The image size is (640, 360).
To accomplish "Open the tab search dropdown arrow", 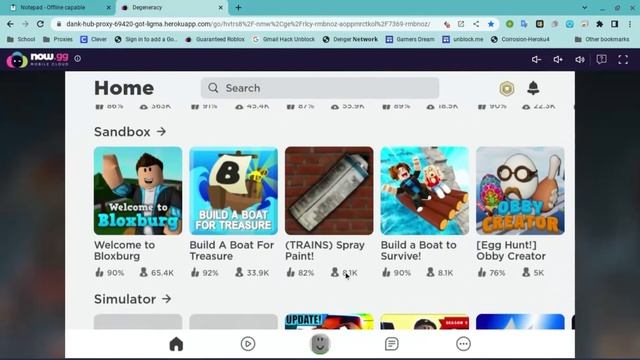I will [x=584, y=7].
